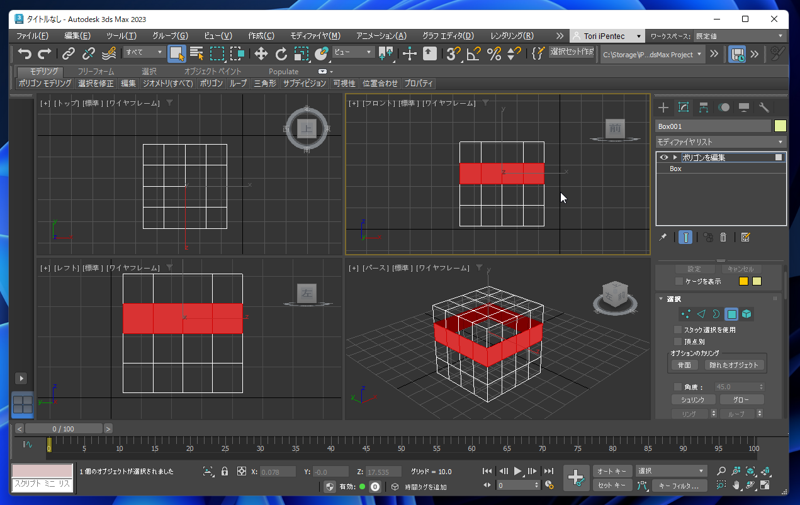
Task: Activate the Select Object tool
Action: tap(177, 54)
